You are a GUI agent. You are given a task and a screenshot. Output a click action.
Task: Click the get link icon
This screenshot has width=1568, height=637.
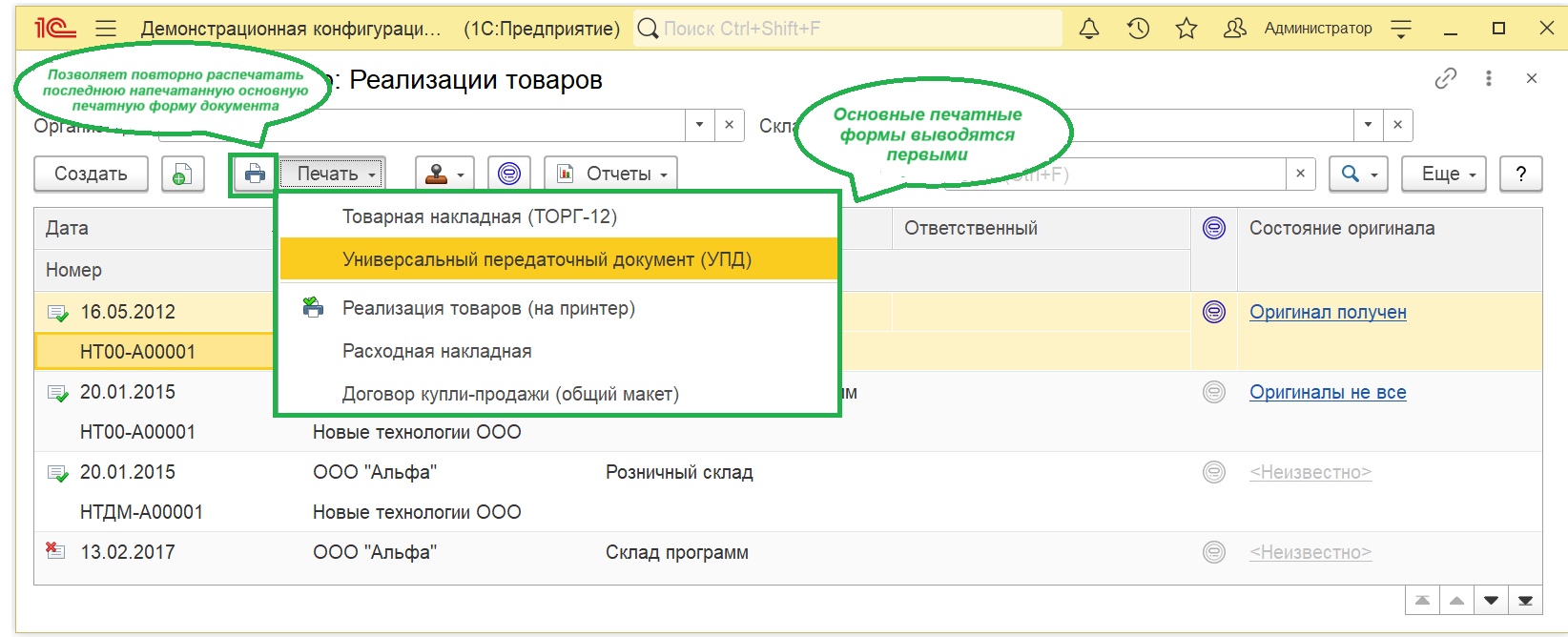(x=1446, y=78)
